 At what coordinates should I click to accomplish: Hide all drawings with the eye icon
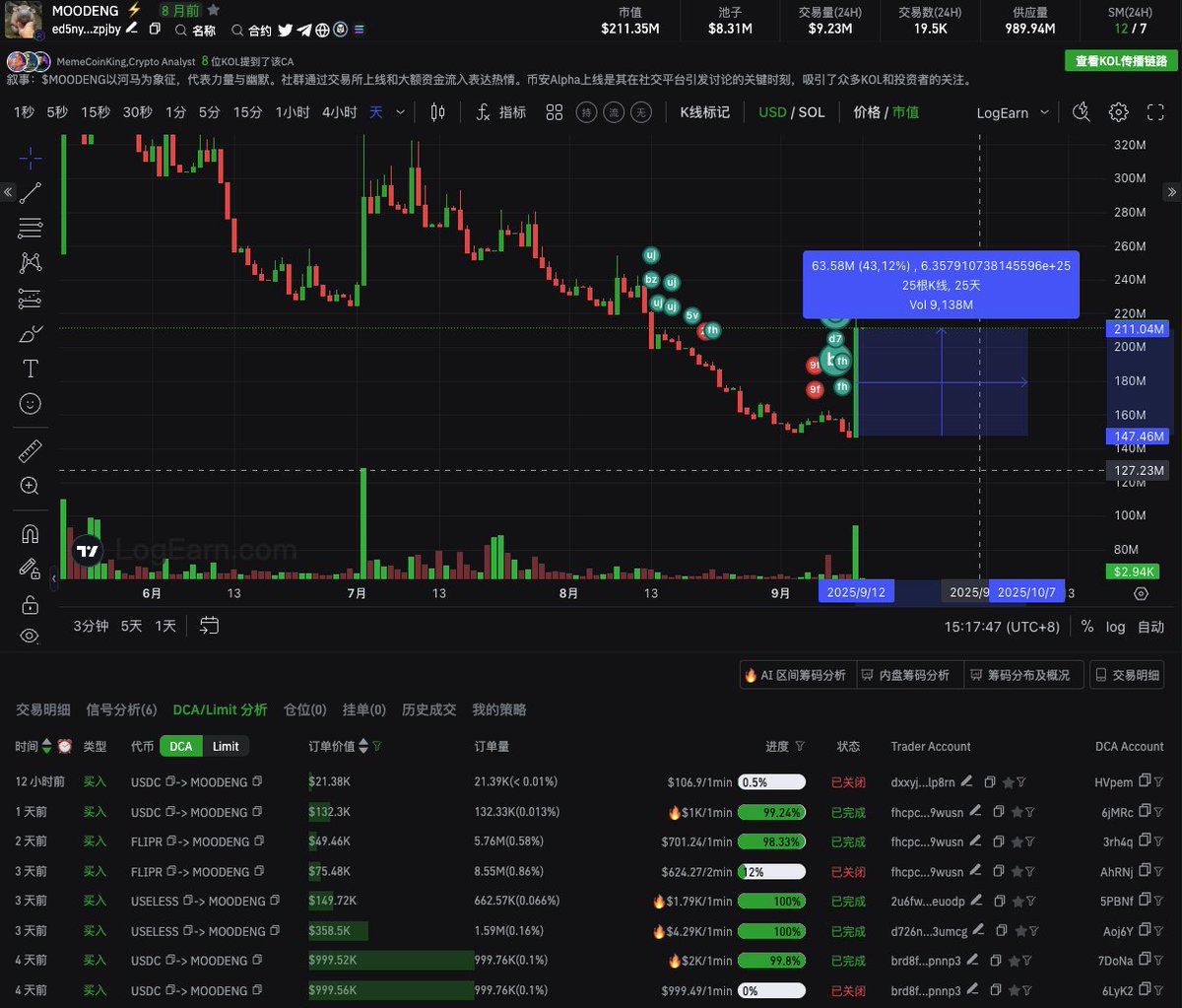(x=31, y=637)
